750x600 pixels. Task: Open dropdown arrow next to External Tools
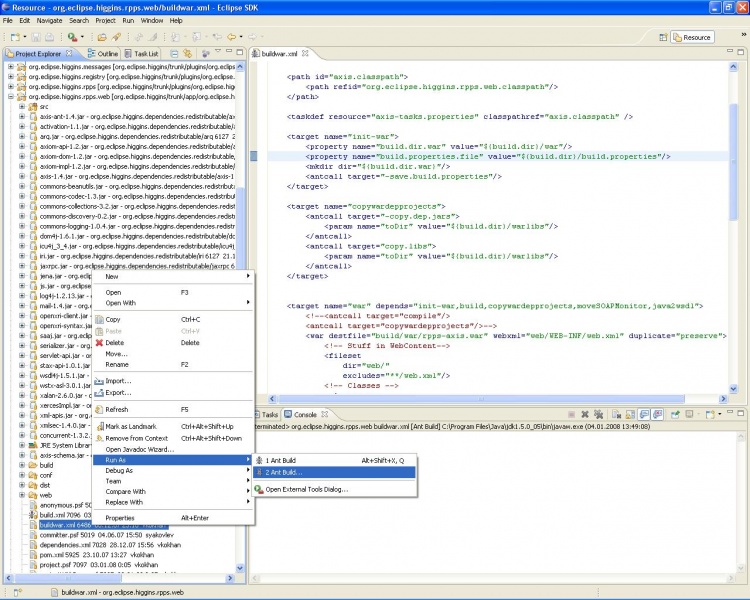pyautogui.click(x=82, y=37)
